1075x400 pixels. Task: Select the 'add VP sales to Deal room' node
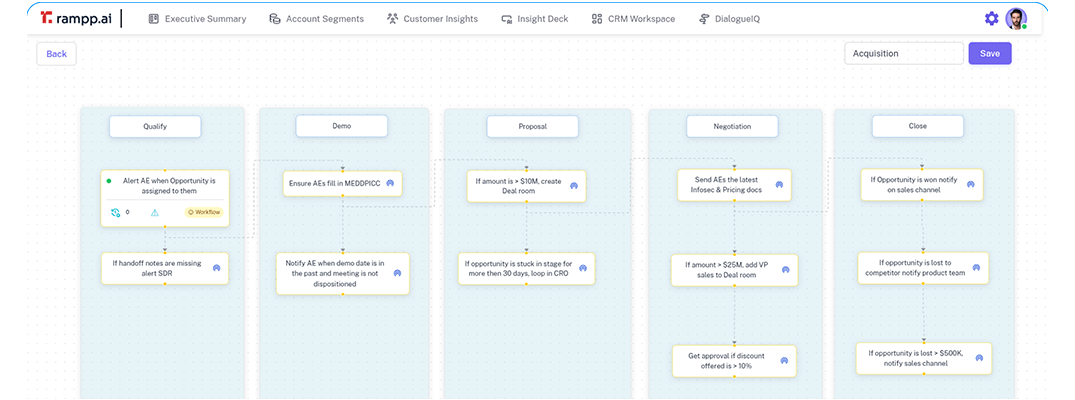click(x=725, y=270)
